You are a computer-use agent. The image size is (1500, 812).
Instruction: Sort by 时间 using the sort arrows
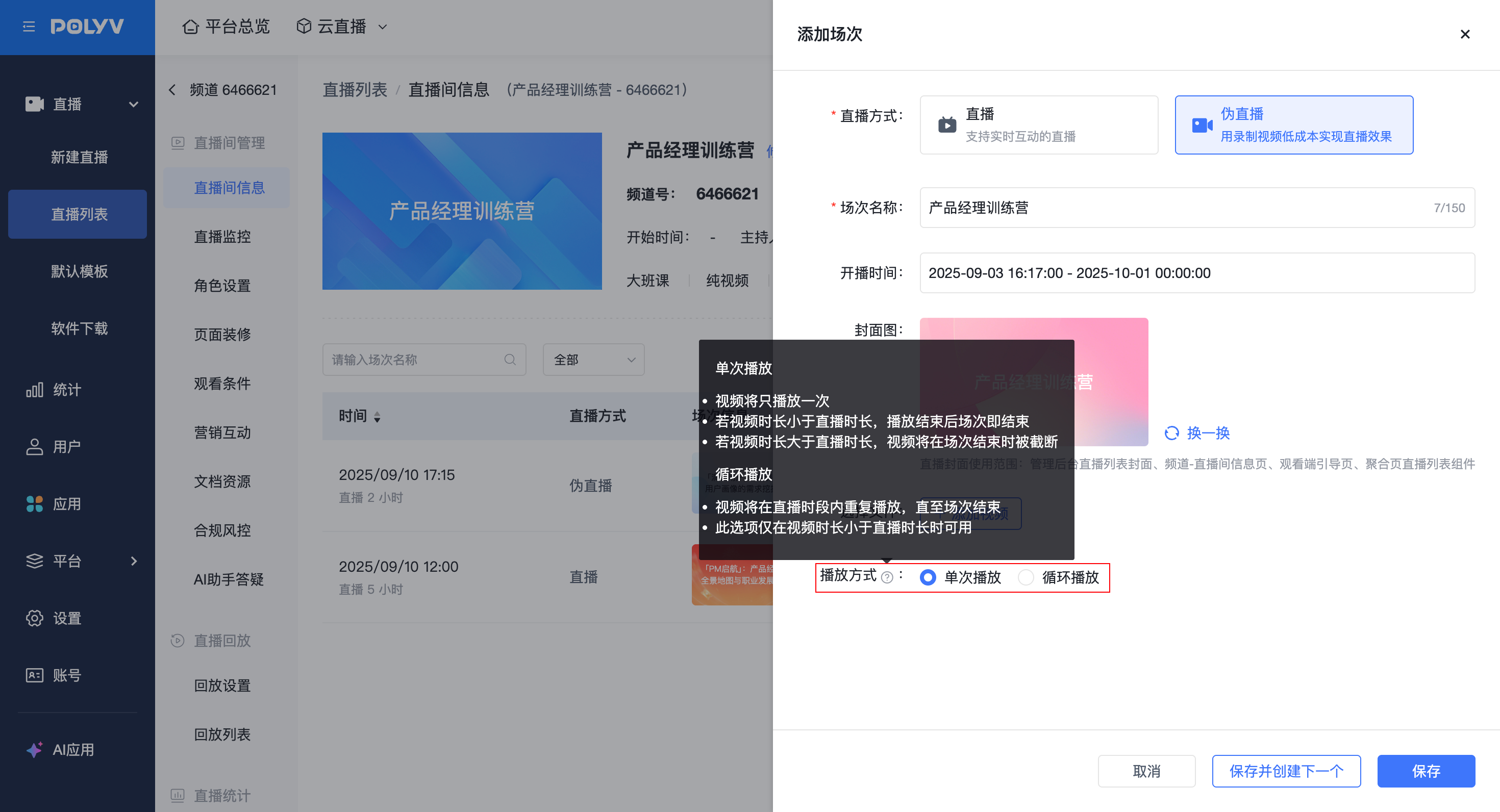click(x=378, y=417)
